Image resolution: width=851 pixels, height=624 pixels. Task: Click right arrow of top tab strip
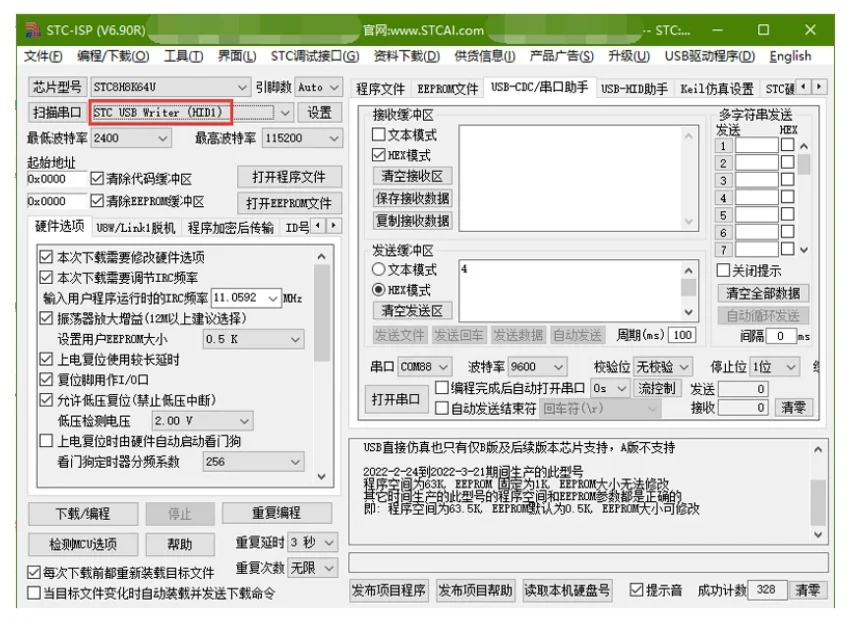pyautogui.click(x=819, y=86)
